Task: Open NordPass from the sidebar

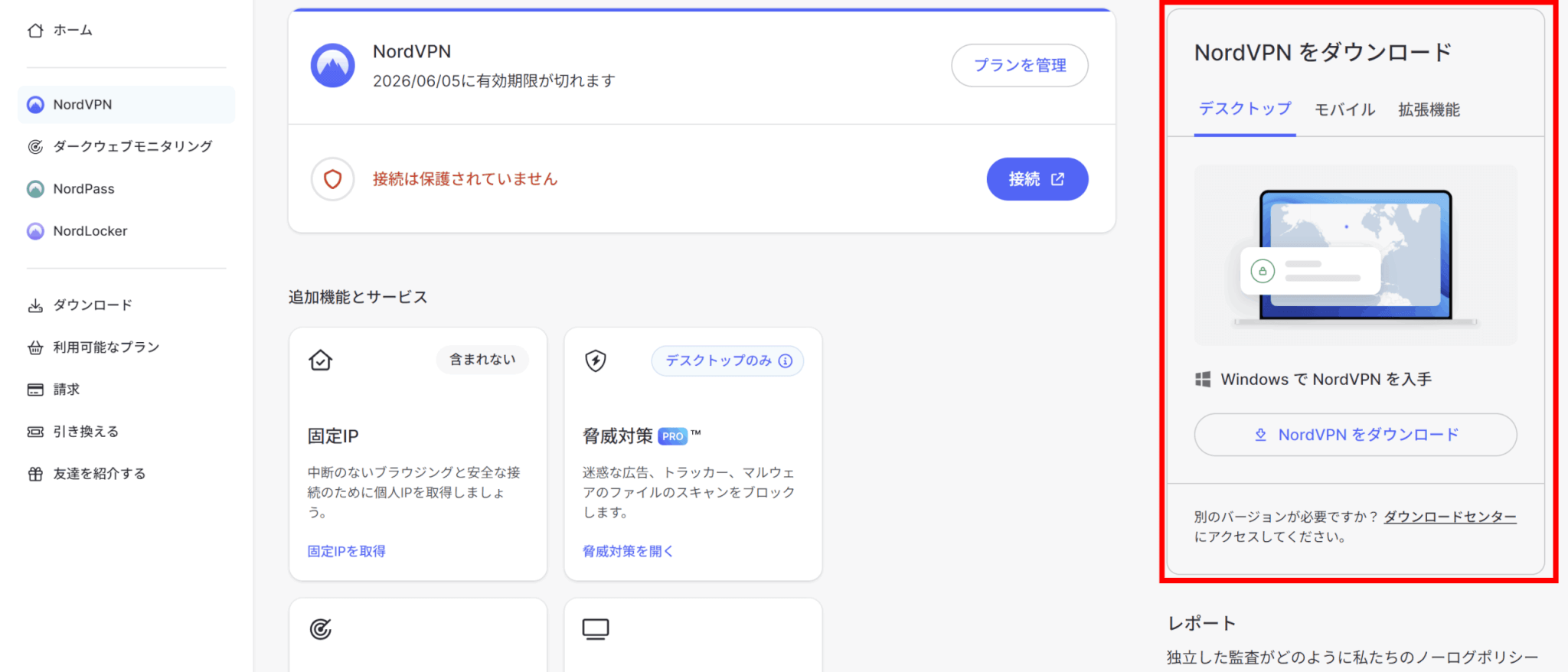Action: (83, 189)
